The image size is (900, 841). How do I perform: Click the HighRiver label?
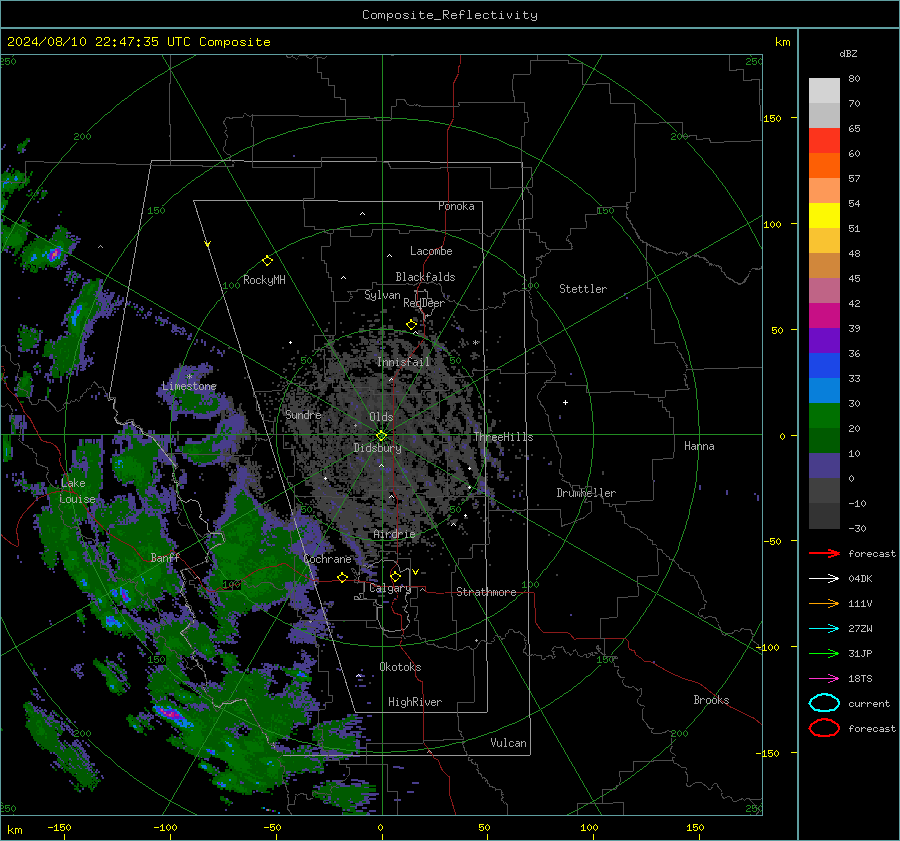(415, 702)
